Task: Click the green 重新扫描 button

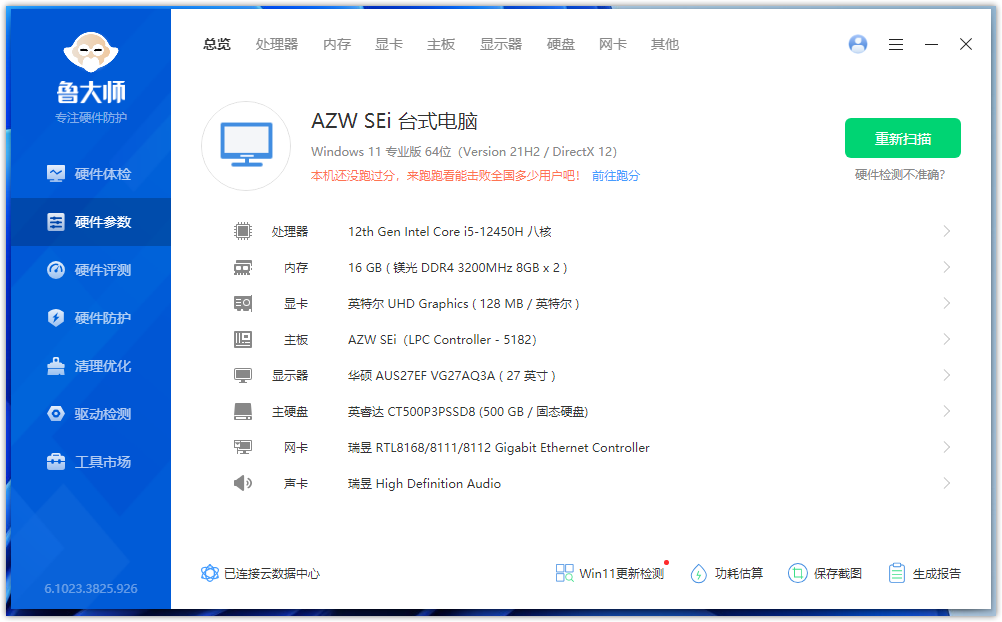Action: point(902,139)
